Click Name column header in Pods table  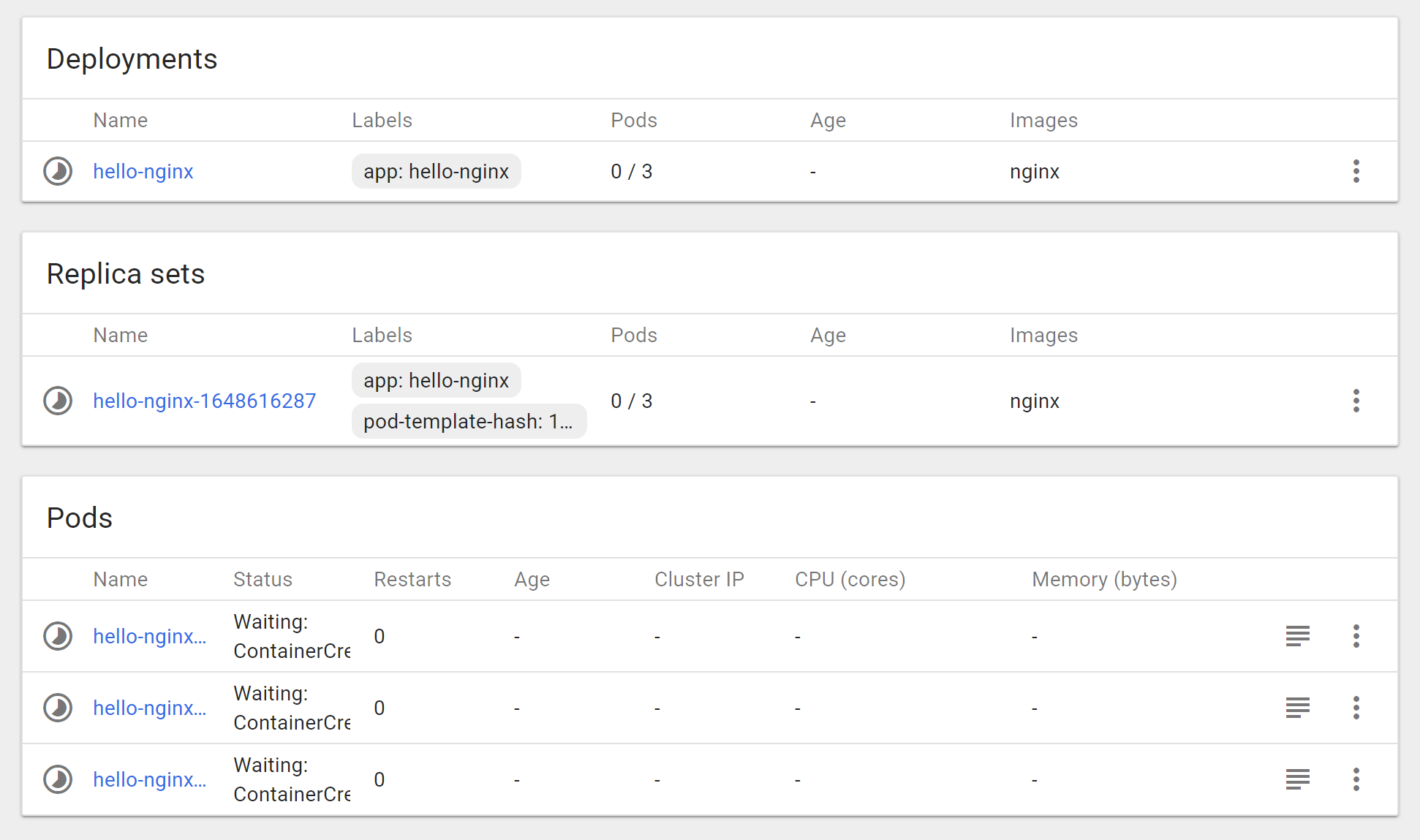(121, 579)
